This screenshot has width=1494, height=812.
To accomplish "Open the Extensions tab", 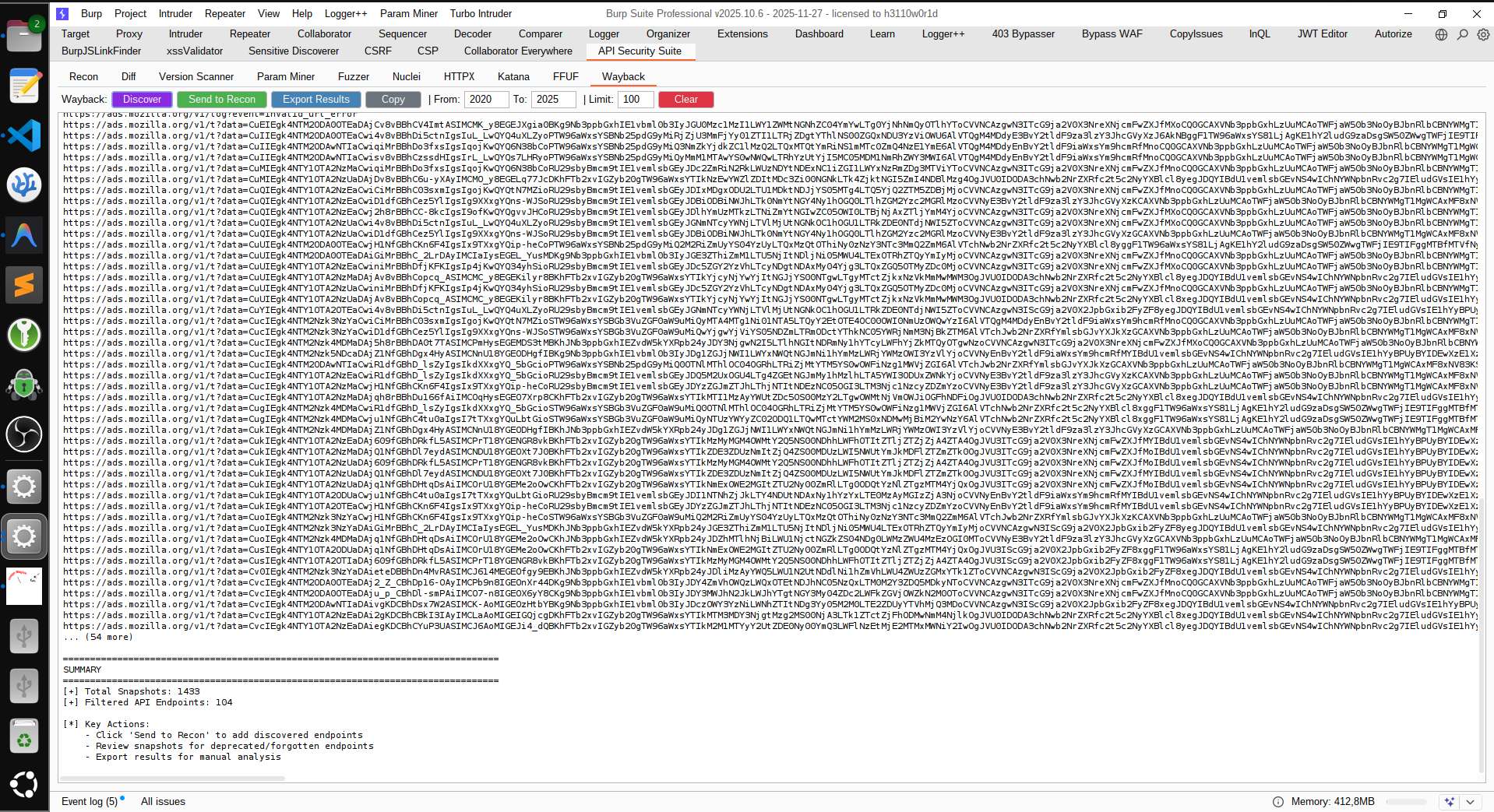I will click(742, 33).
